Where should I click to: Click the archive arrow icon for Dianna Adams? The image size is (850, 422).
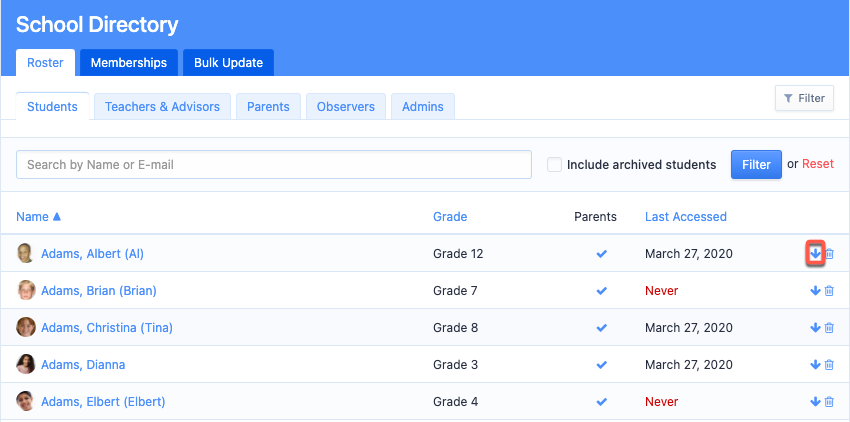815,365
